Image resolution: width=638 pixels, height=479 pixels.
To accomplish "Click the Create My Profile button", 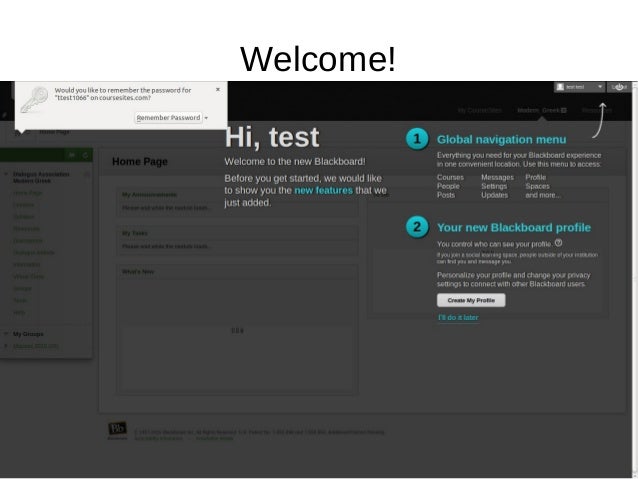I will 471,300.
